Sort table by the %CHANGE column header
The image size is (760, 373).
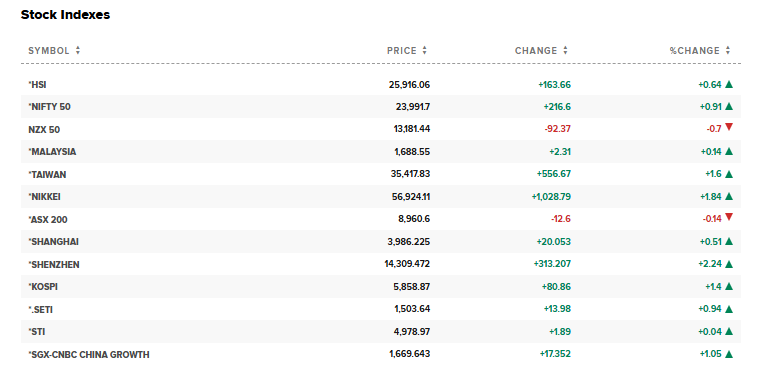click(x=700, y=50)
